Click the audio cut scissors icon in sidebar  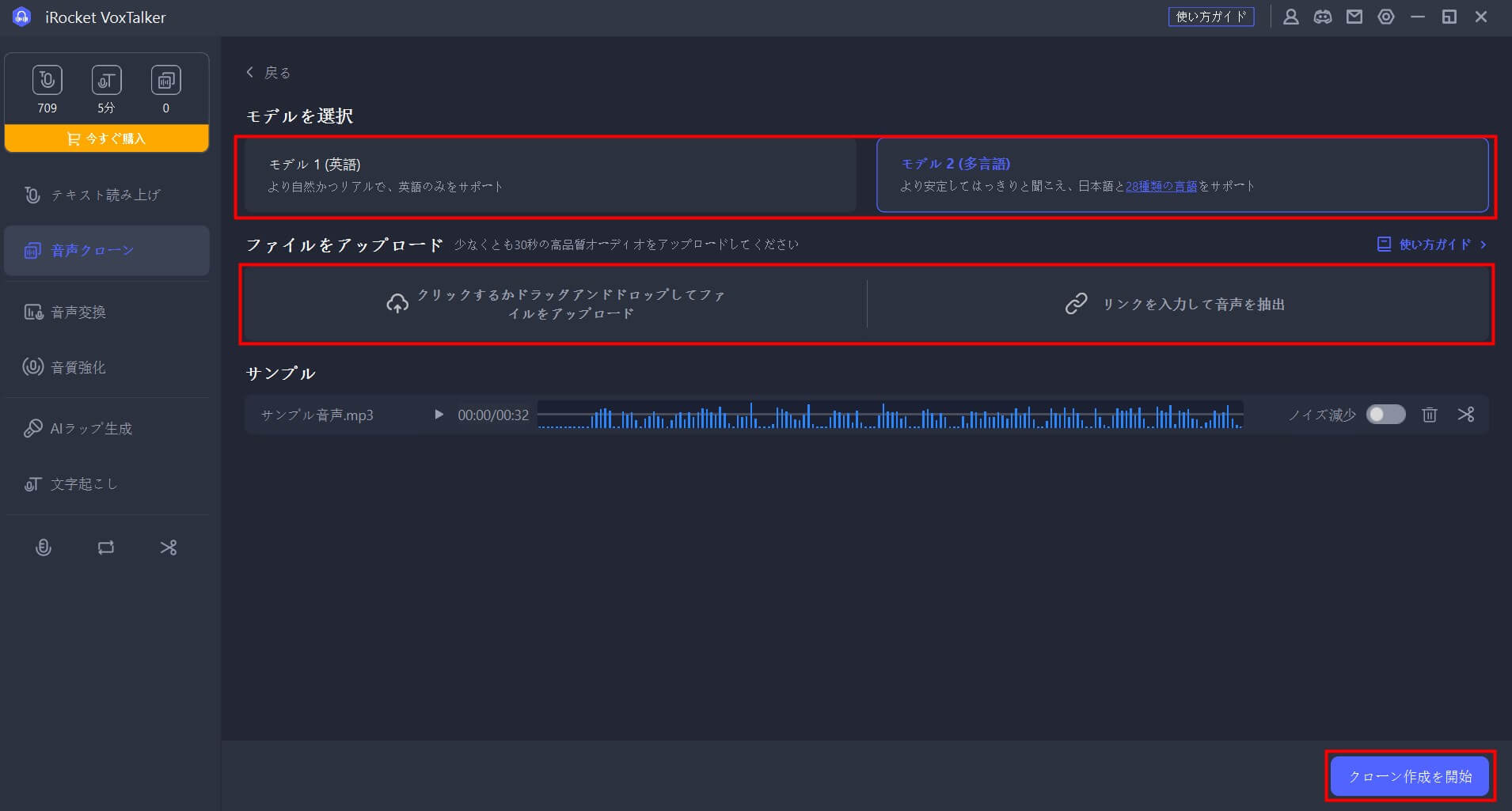click(x=169, y=548)
